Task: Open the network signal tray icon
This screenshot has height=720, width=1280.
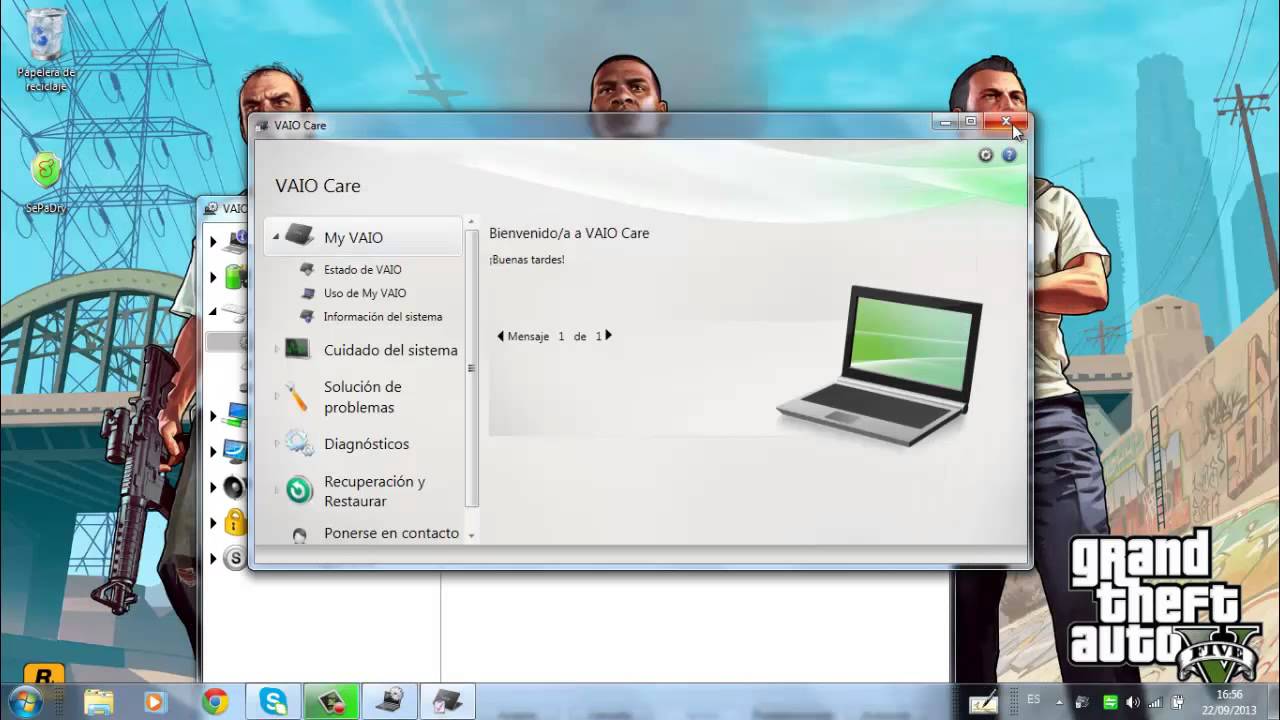Action: click(x=1156, y=702)
